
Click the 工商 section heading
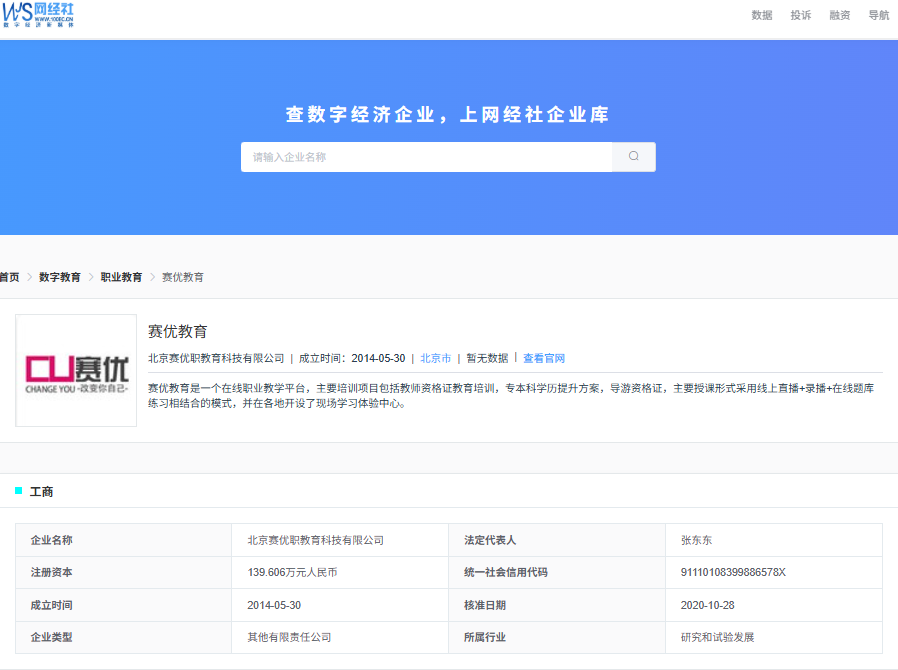[x=41, y=492]
